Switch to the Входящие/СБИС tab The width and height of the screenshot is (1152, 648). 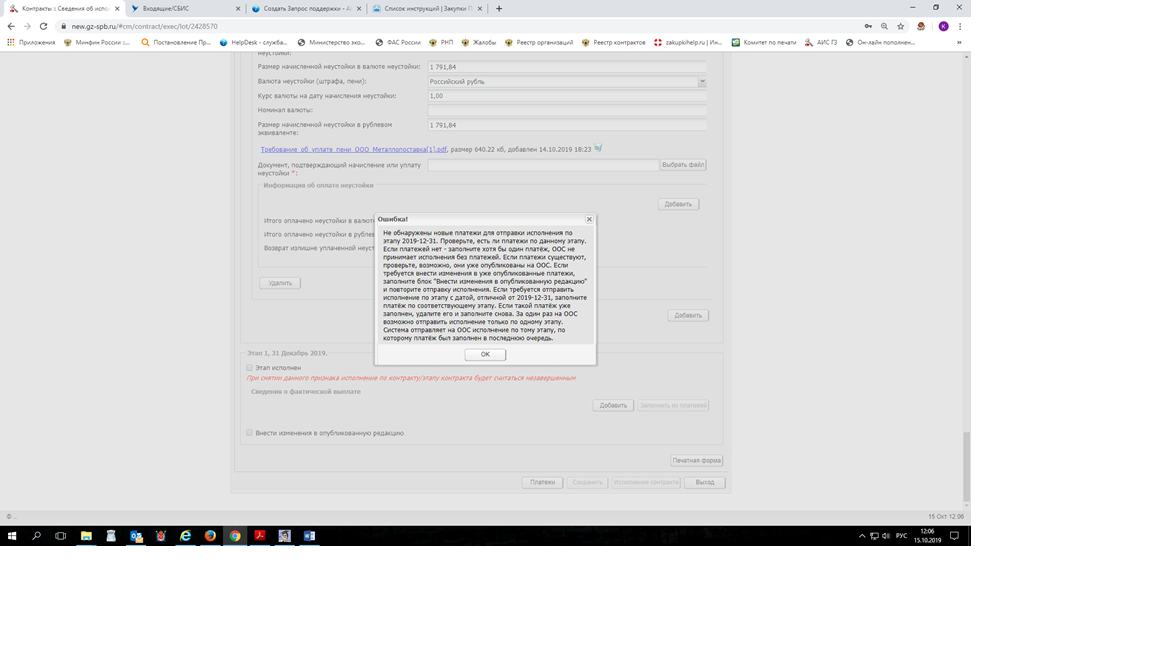tap(184, 9)
